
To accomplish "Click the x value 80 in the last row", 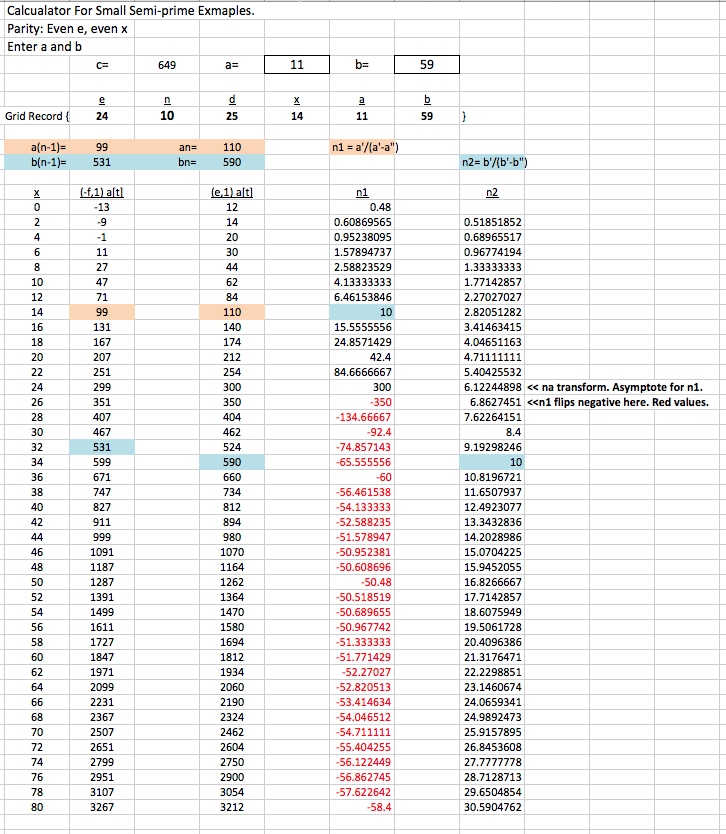I will click(37, 807).
